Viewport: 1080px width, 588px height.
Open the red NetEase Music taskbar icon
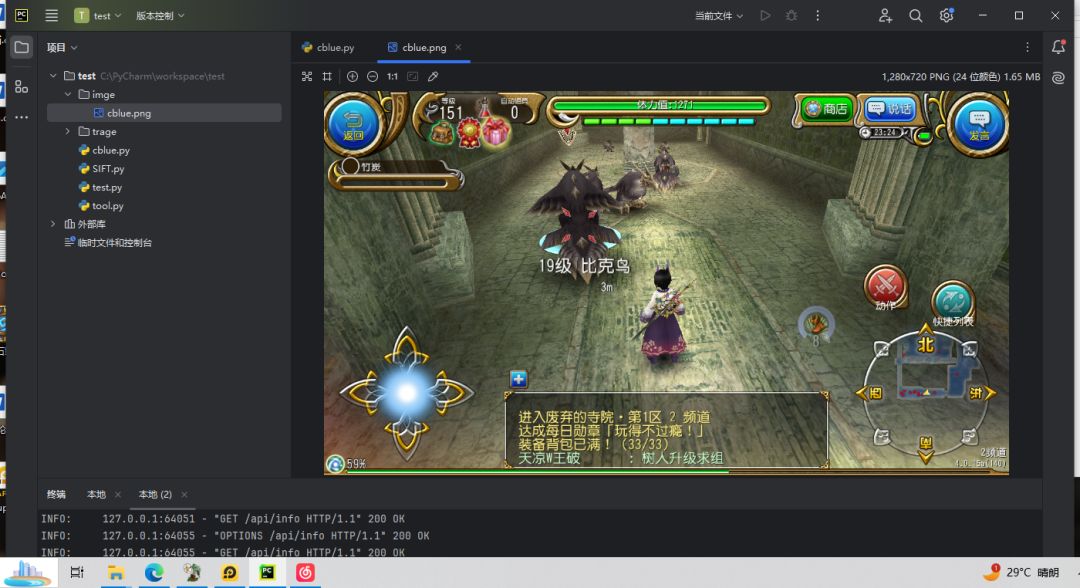pyautogui.click(x=305, y=572)
